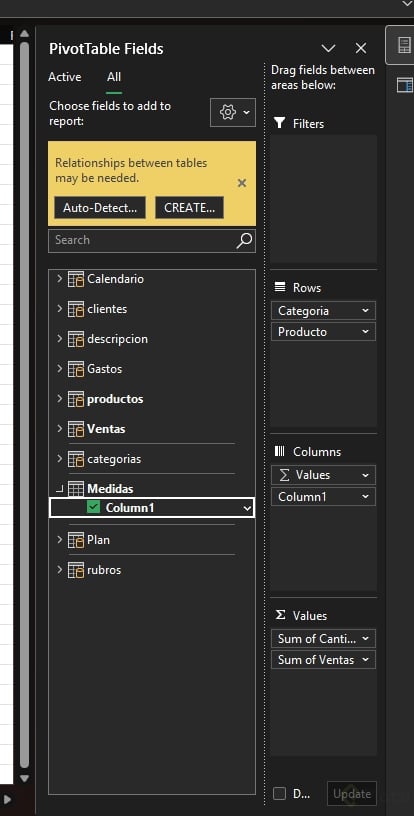
Task: Uncheck the Column1 field checkbox
Action: (x=94, y=507)
